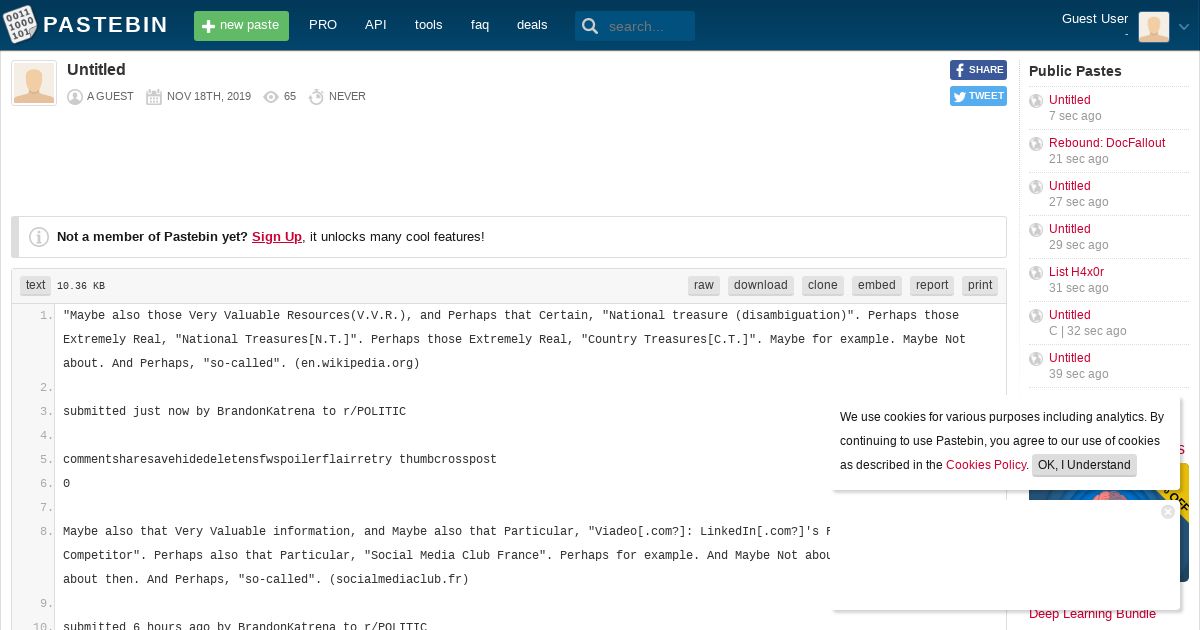1200x630 pixels.
Task: Print the paste
Action: pyautogui.click(x=980, y=286)
